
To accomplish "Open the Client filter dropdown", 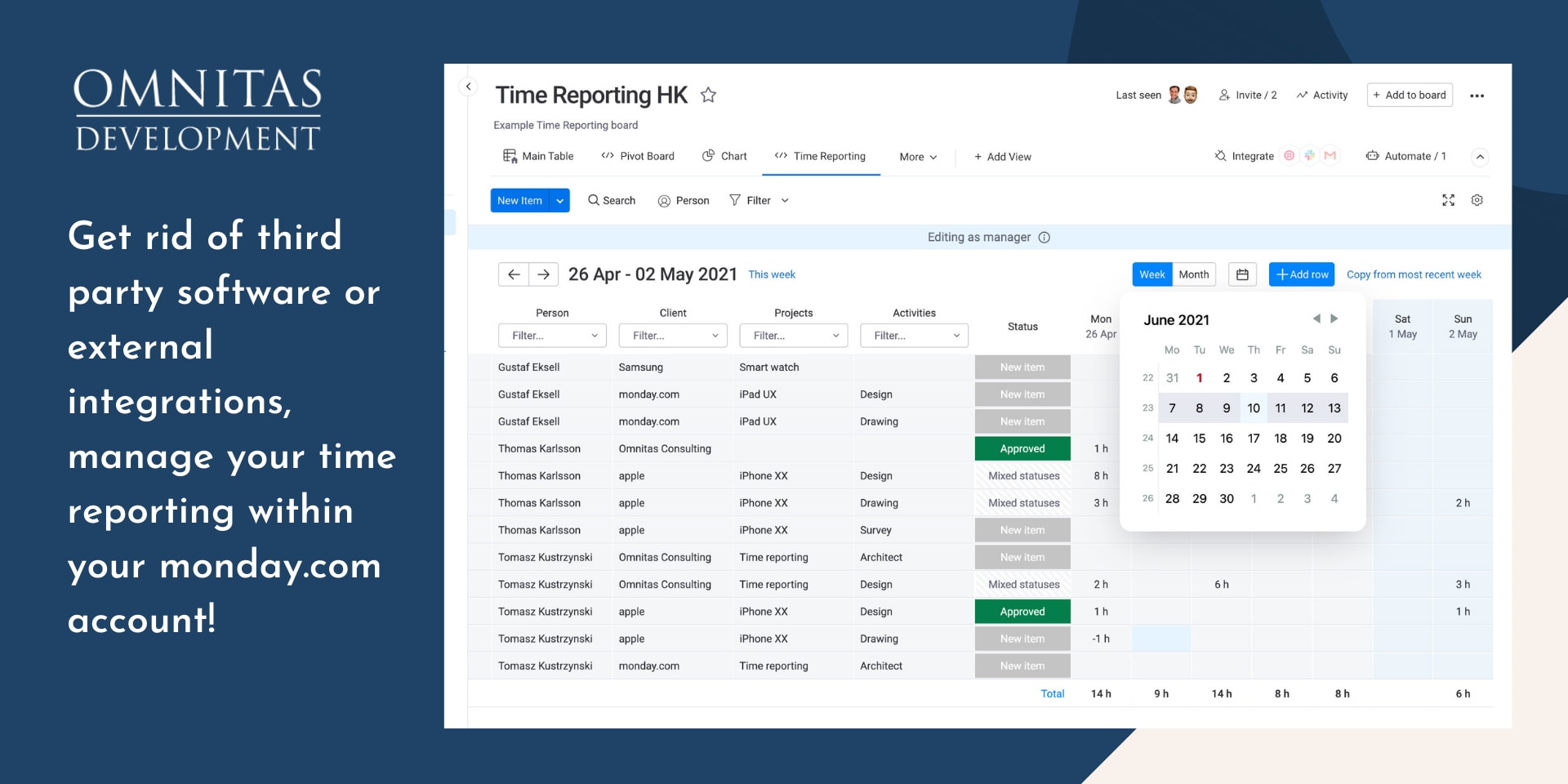I will point(673,336).
